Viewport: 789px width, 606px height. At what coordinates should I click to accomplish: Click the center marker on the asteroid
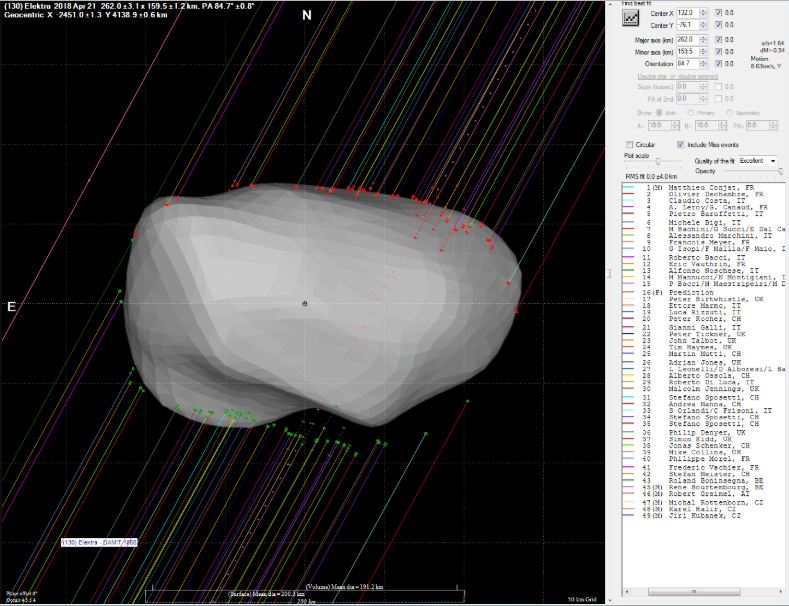coord(305,302)
